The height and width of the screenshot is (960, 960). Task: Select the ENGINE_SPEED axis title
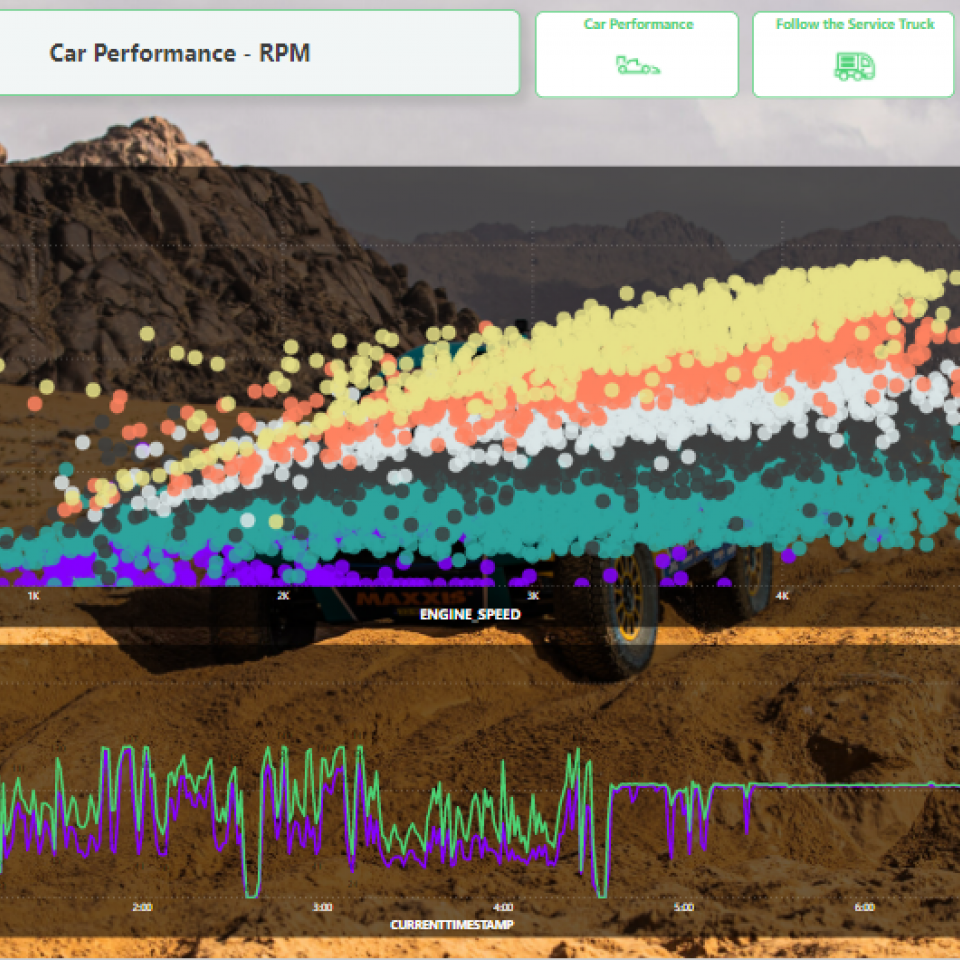coord(470,614)
